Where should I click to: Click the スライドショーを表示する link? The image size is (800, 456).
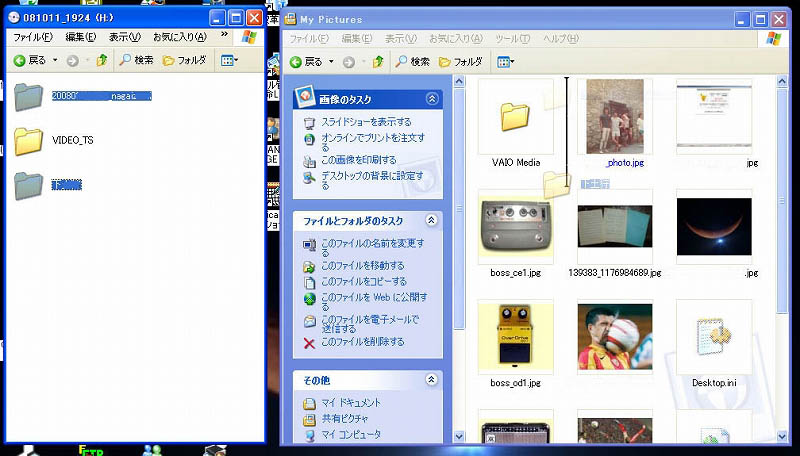click(364, 122)
